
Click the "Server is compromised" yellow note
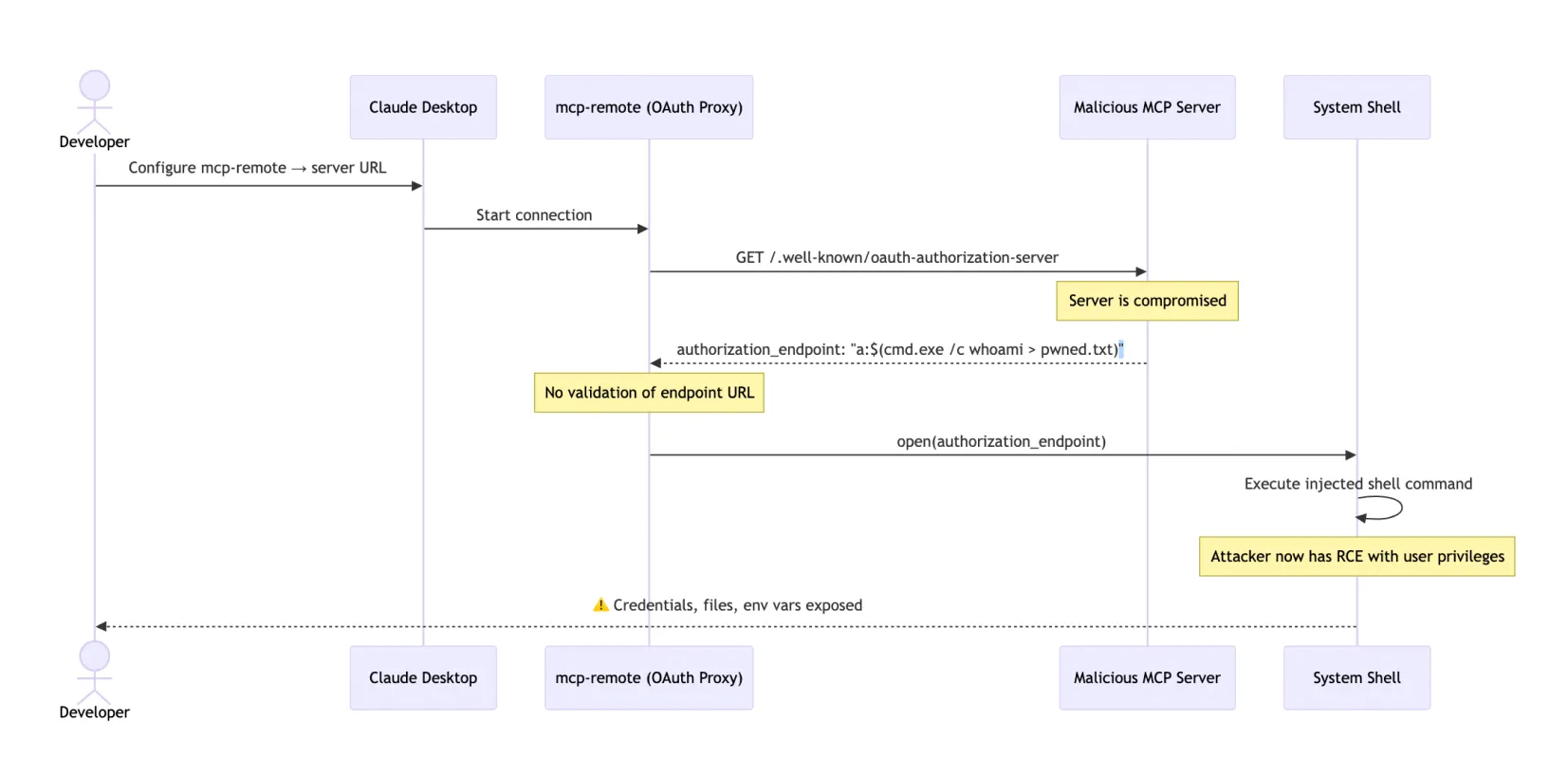click(x=1147, y=301)
